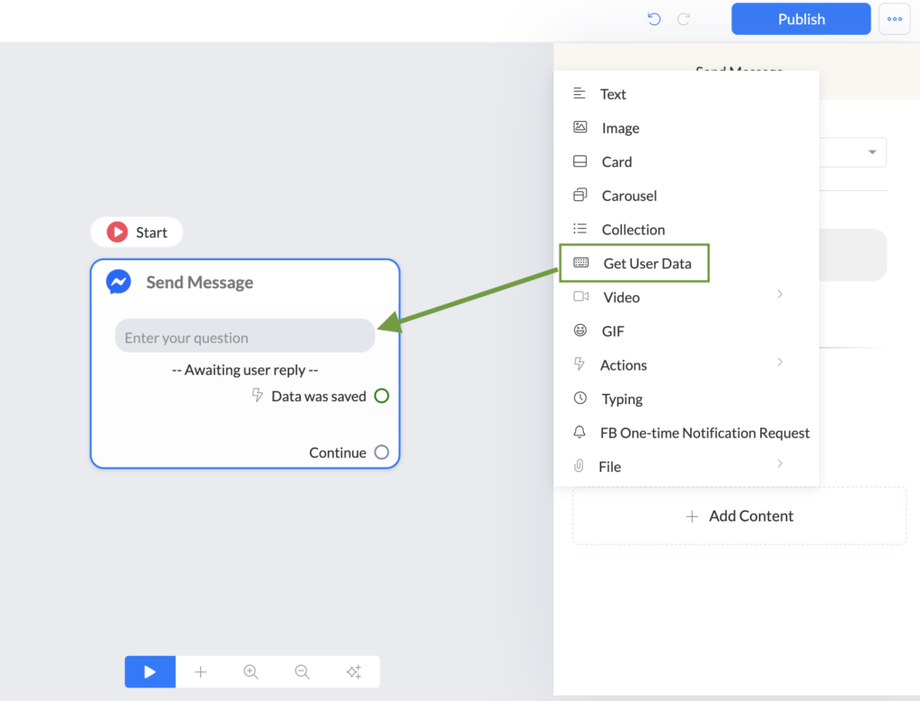Image resolution: width=920 pixels, height=701 pixels.
Task: Click the zoom out magnifier icon
Action: [x=302, y=672]
